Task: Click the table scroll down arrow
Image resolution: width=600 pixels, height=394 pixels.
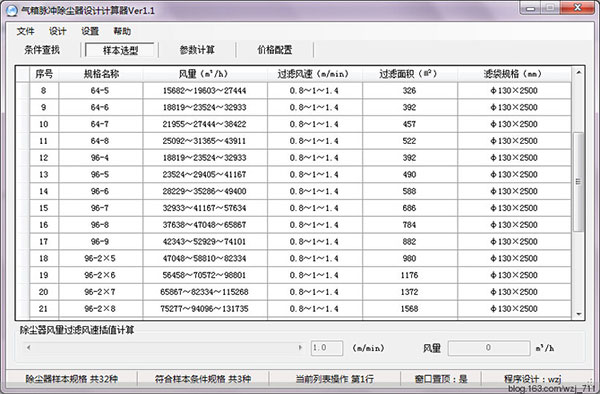Action: pyautogui.click(x=579, y=314)
